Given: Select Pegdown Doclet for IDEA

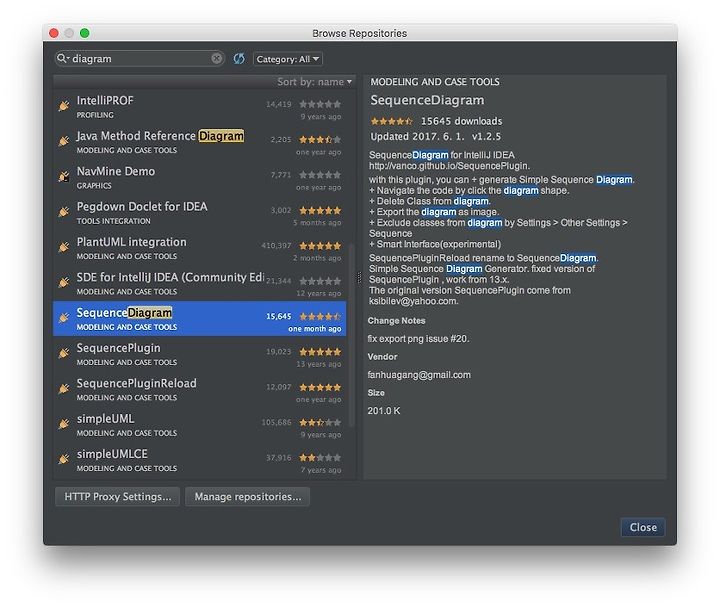Looking at the screenshot, I should [x=200, y=213].
